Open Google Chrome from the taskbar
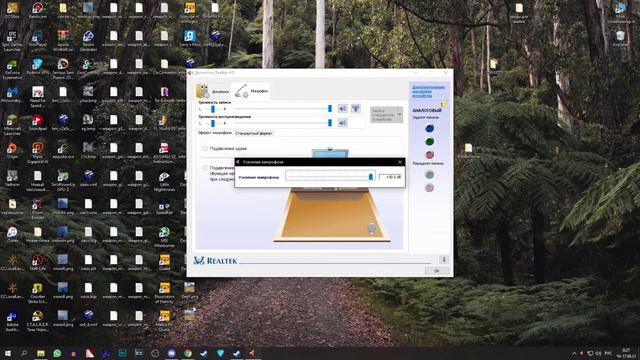Screen dimensions: 640x360 (x=187, y=353)
